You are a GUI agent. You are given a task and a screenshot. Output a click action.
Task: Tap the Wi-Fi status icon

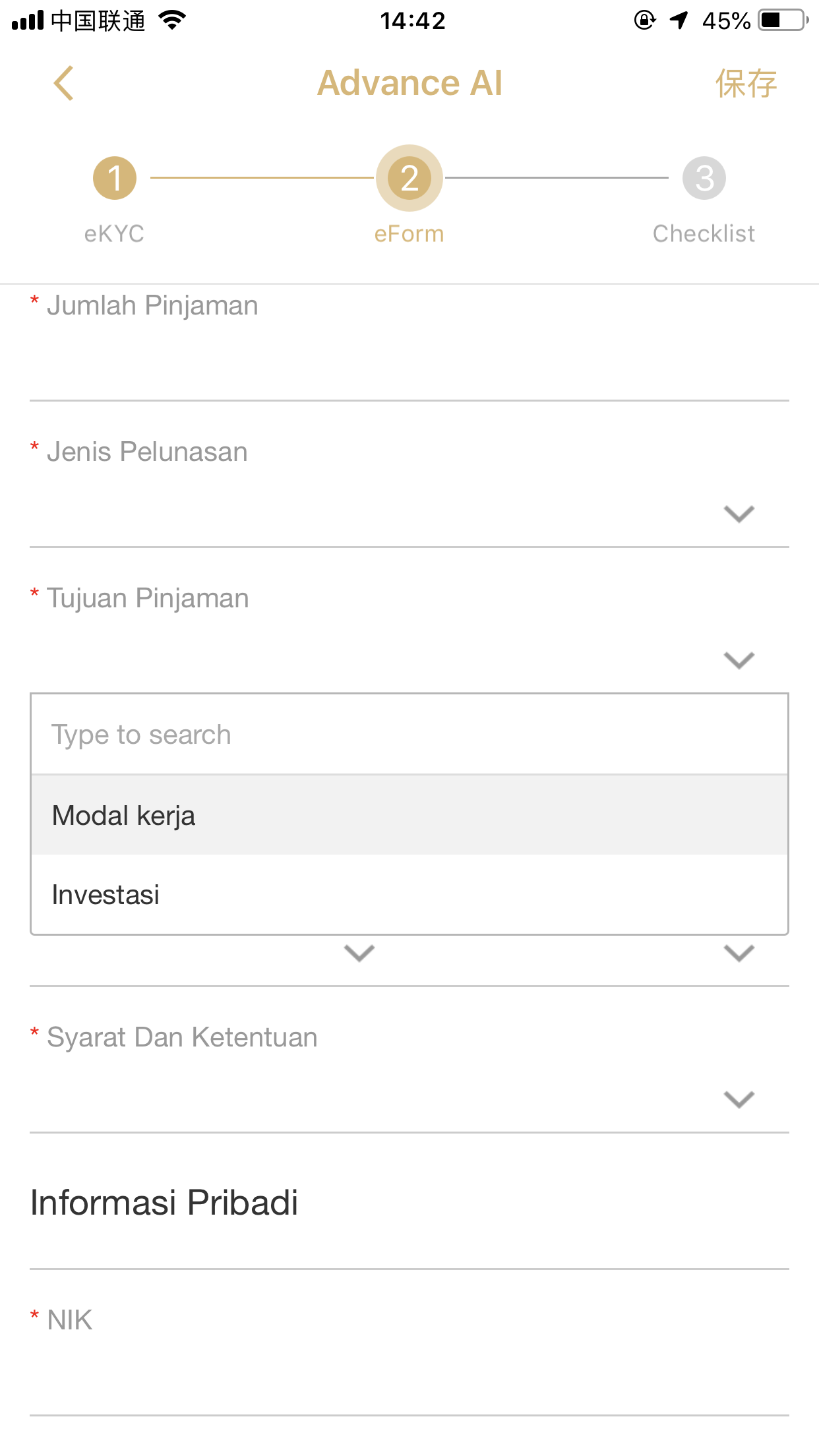pos(173,20)
